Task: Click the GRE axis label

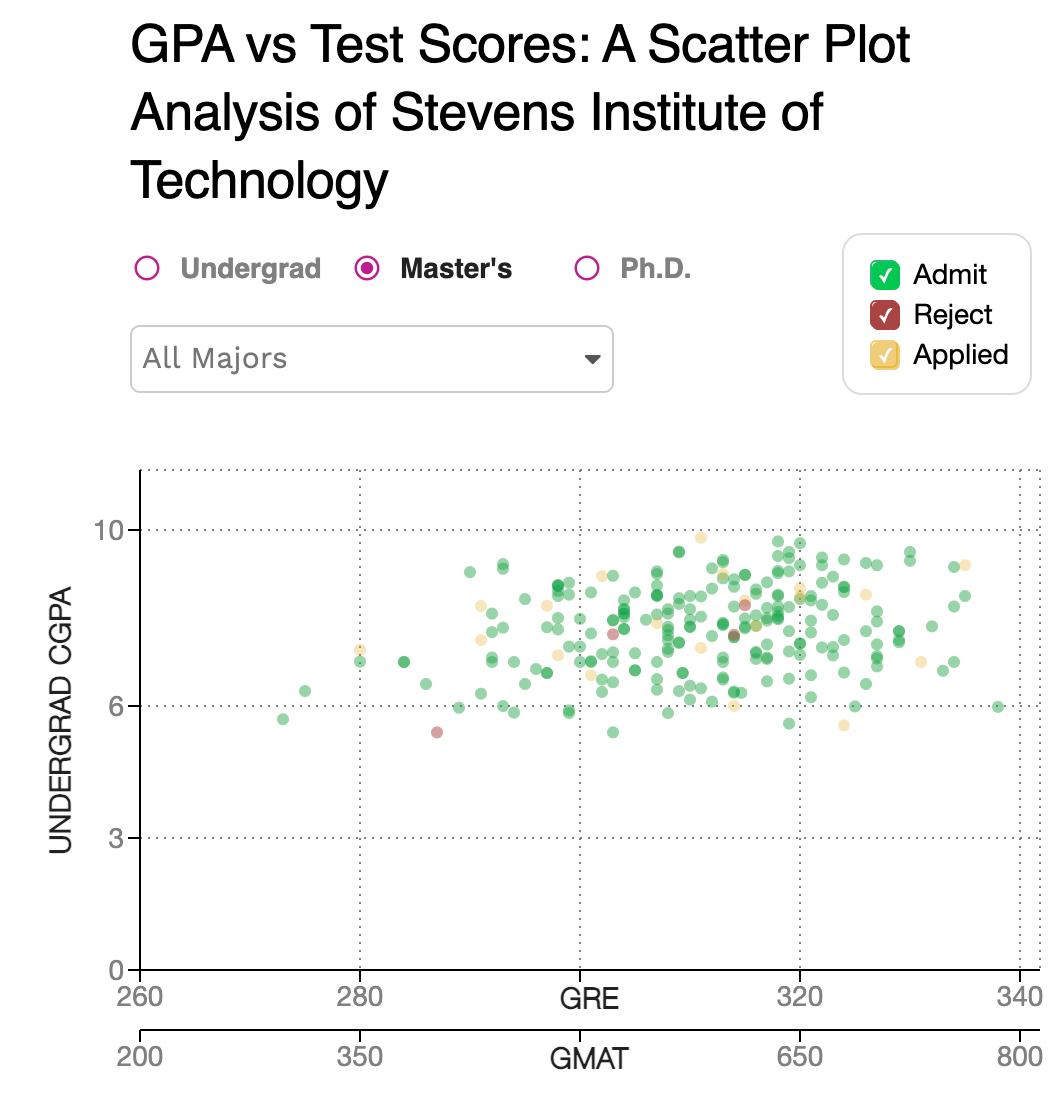Action: click(x=589, y=998)
